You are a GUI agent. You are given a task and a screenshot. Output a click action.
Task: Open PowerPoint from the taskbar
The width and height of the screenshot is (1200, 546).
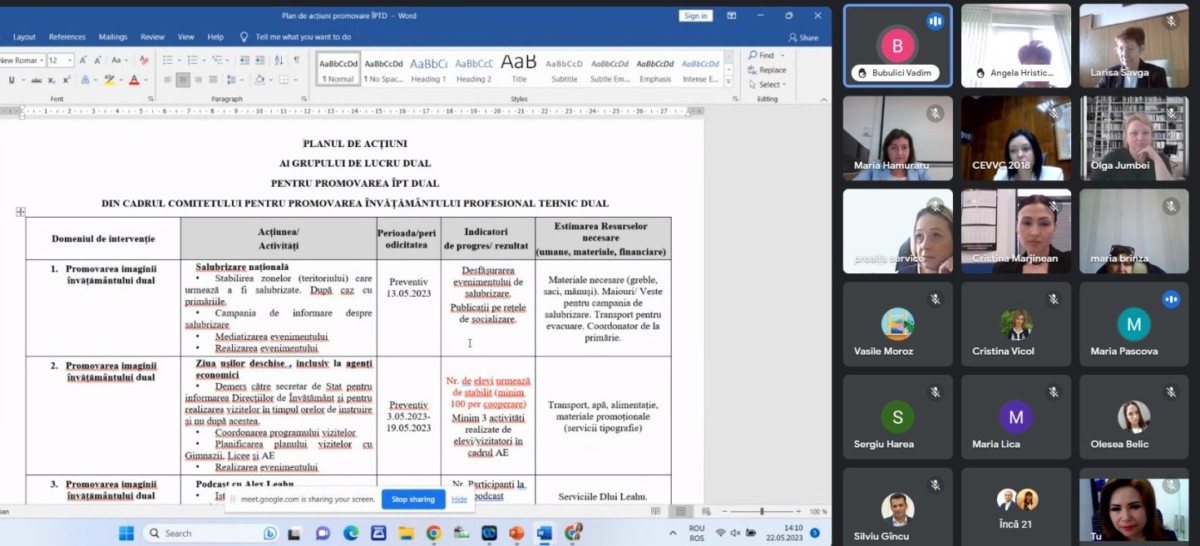(x=516, y=533)
